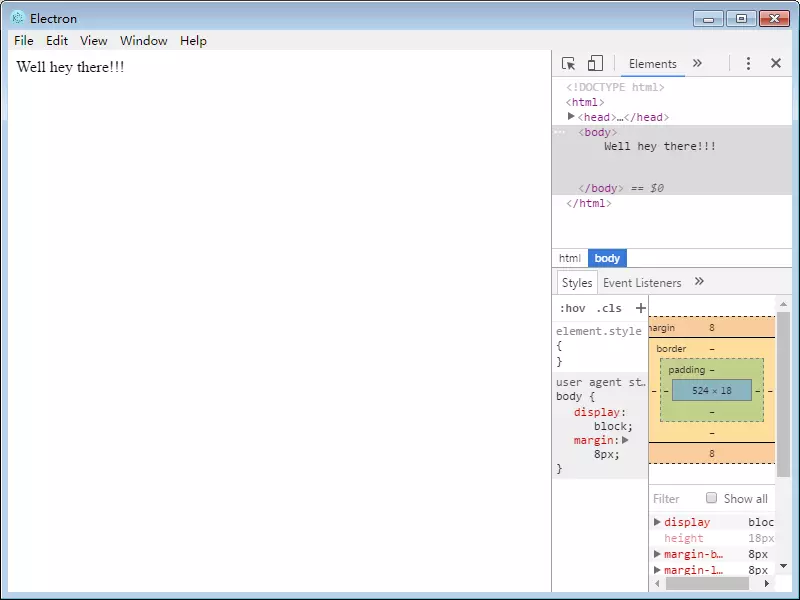Click the plus icon to add style rule
800x600 pixels.
641,308
